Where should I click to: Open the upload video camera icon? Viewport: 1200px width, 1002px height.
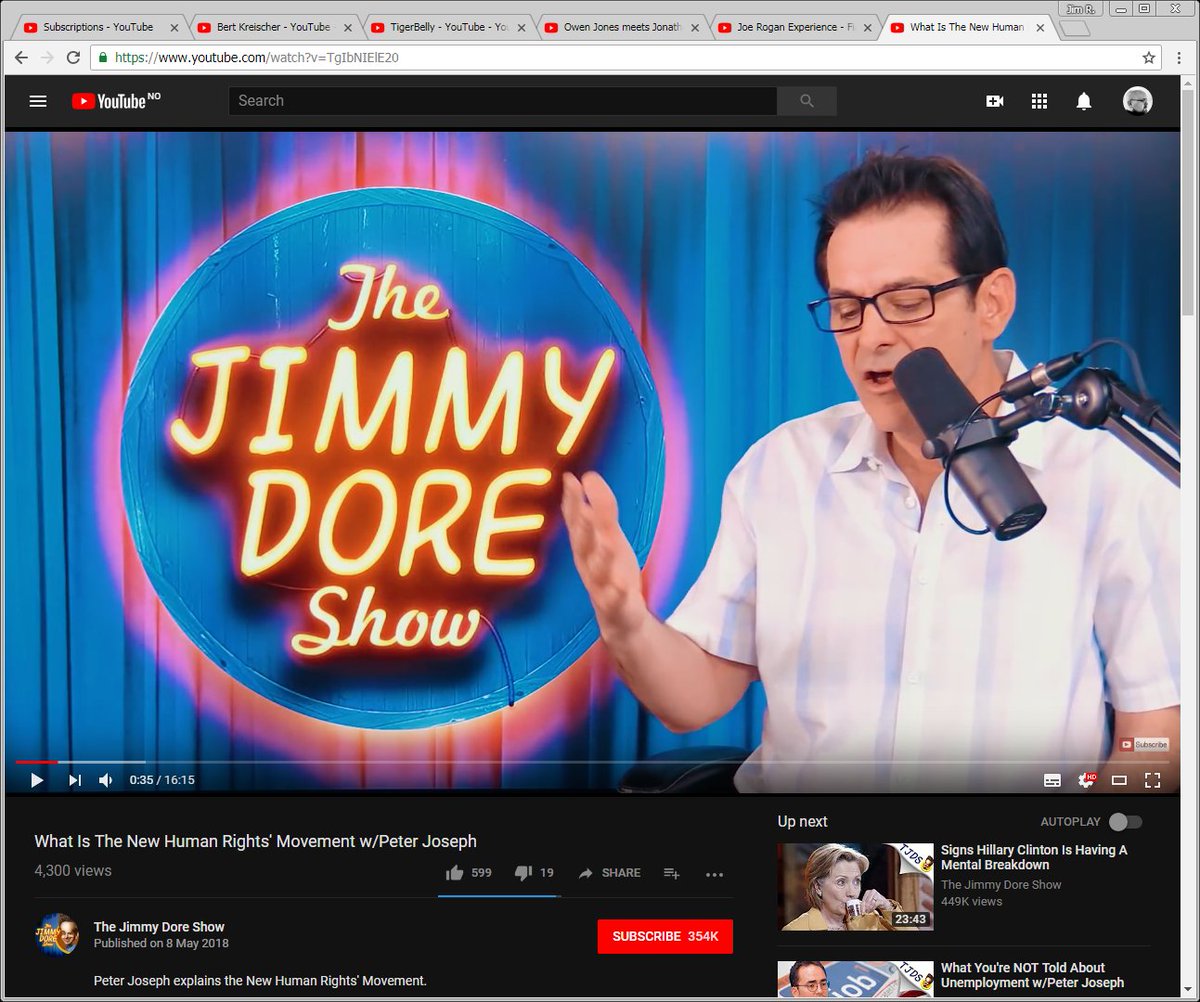click(994, 101)
